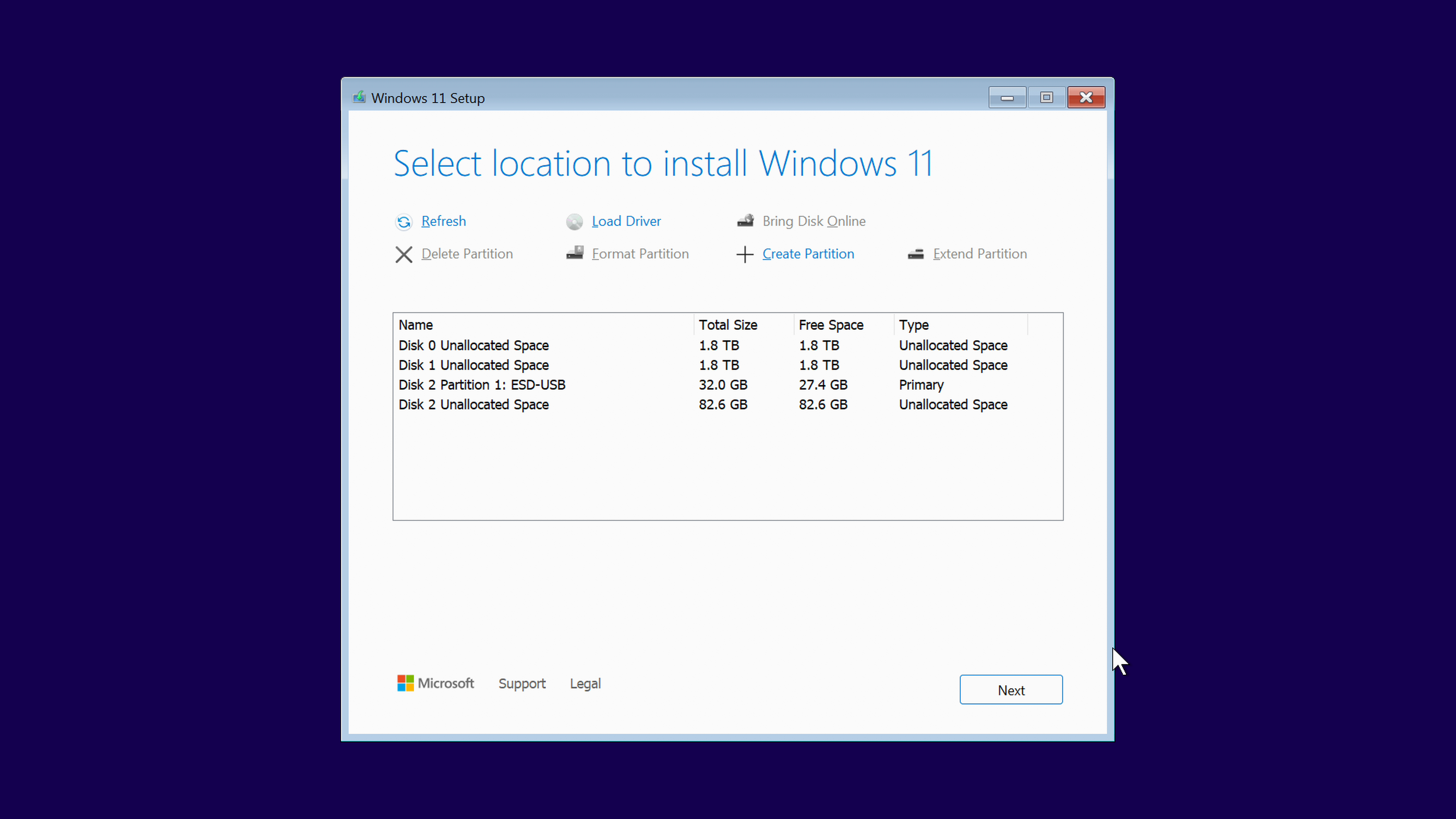Click the Microsoft four-color logo

tap(405, 683)
